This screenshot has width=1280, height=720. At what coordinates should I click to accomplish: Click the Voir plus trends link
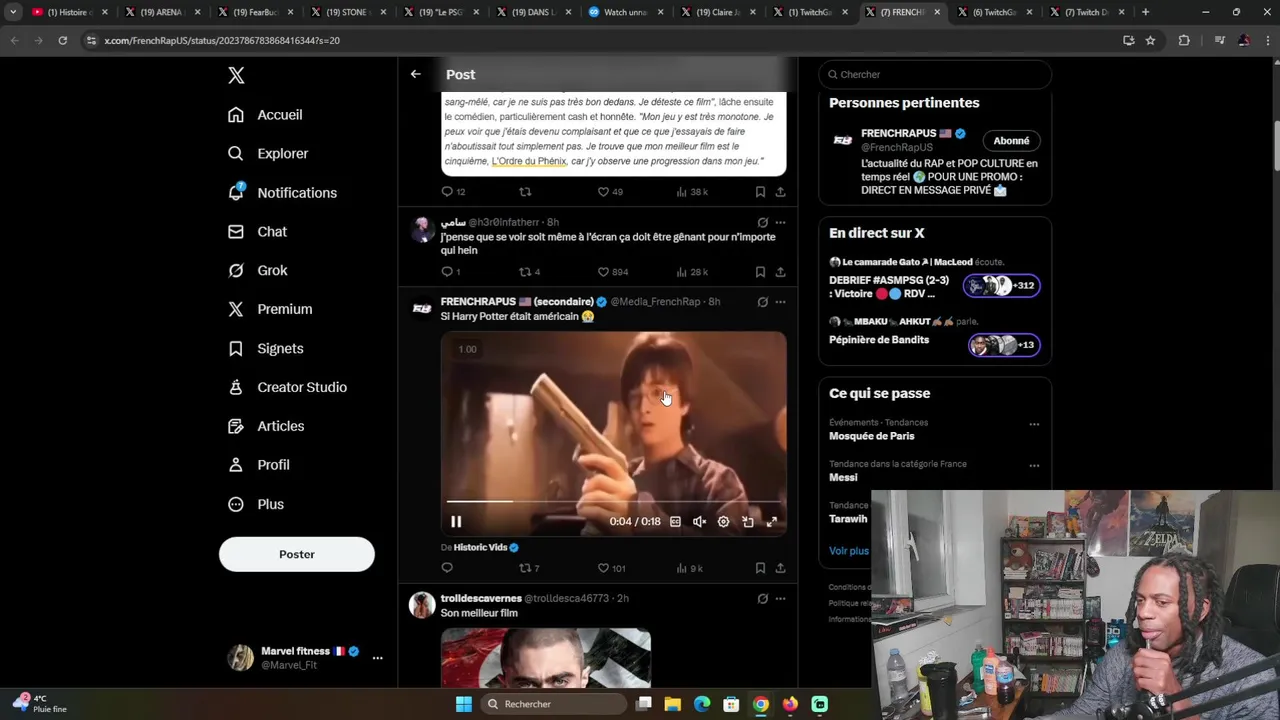[849, 551]
